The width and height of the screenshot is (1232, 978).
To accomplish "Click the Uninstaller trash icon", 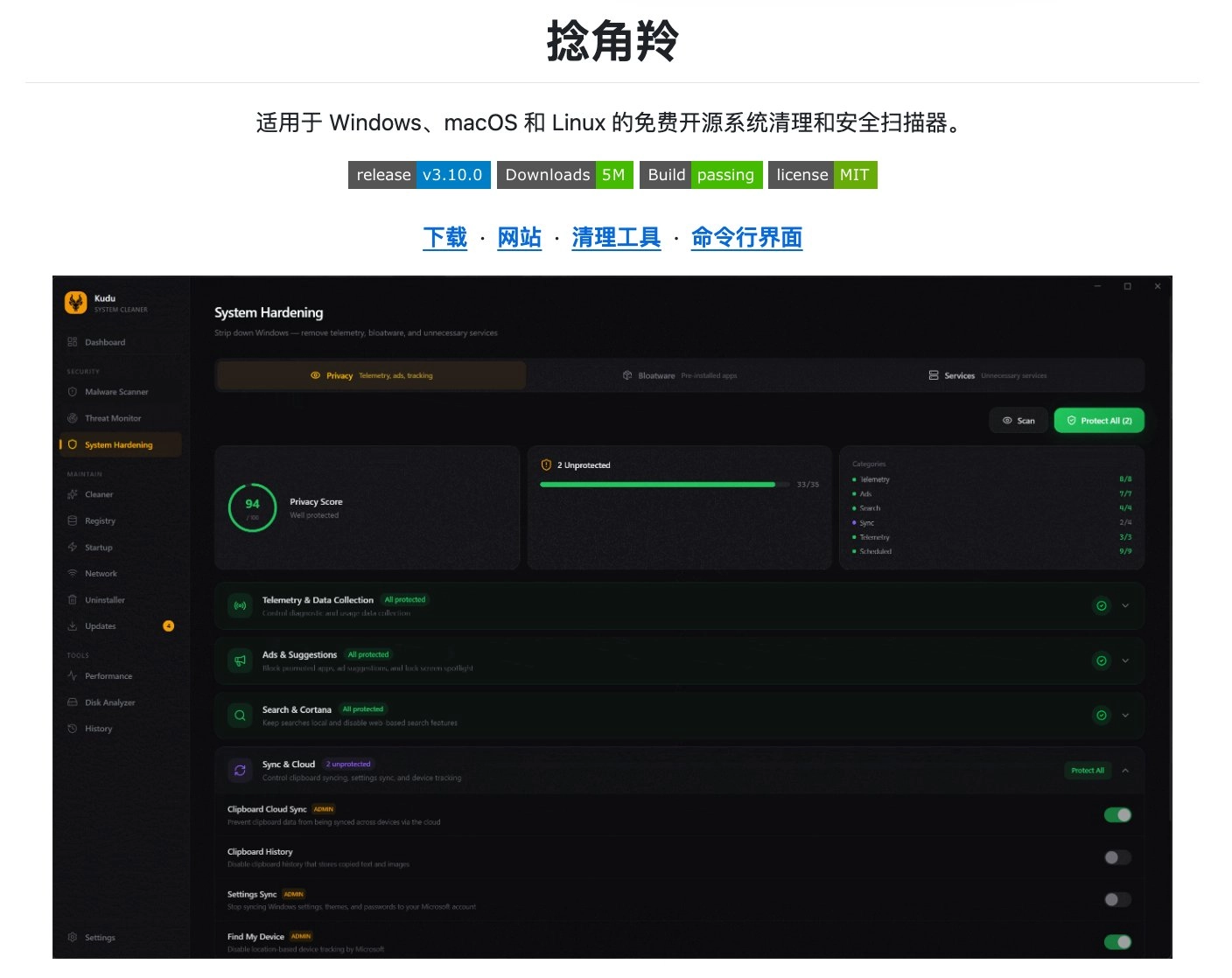I will tap(73, 600).
